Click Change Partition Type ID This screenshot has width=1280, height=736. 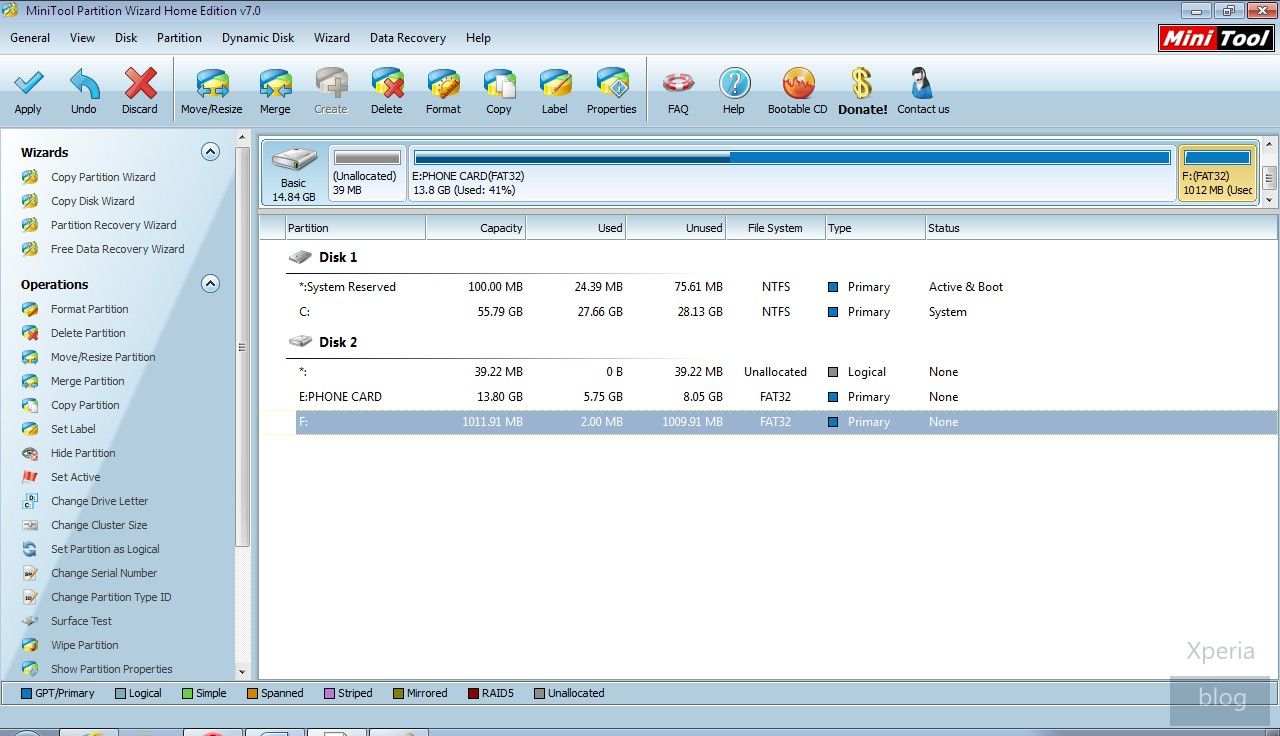pos(111,597)
